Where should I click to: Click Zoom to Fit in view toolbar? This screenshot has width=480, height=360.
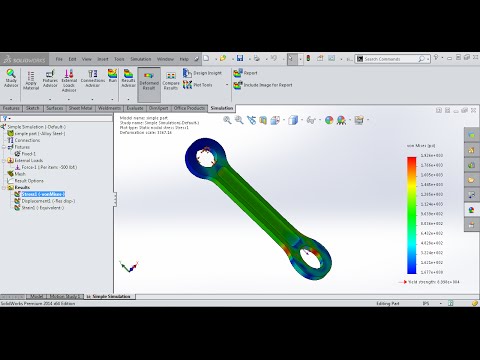pyautogui.click(x=227, y=120)
